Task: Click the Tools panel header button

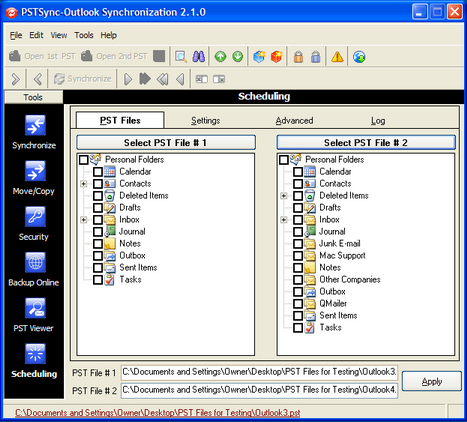Action: [33, 97]
